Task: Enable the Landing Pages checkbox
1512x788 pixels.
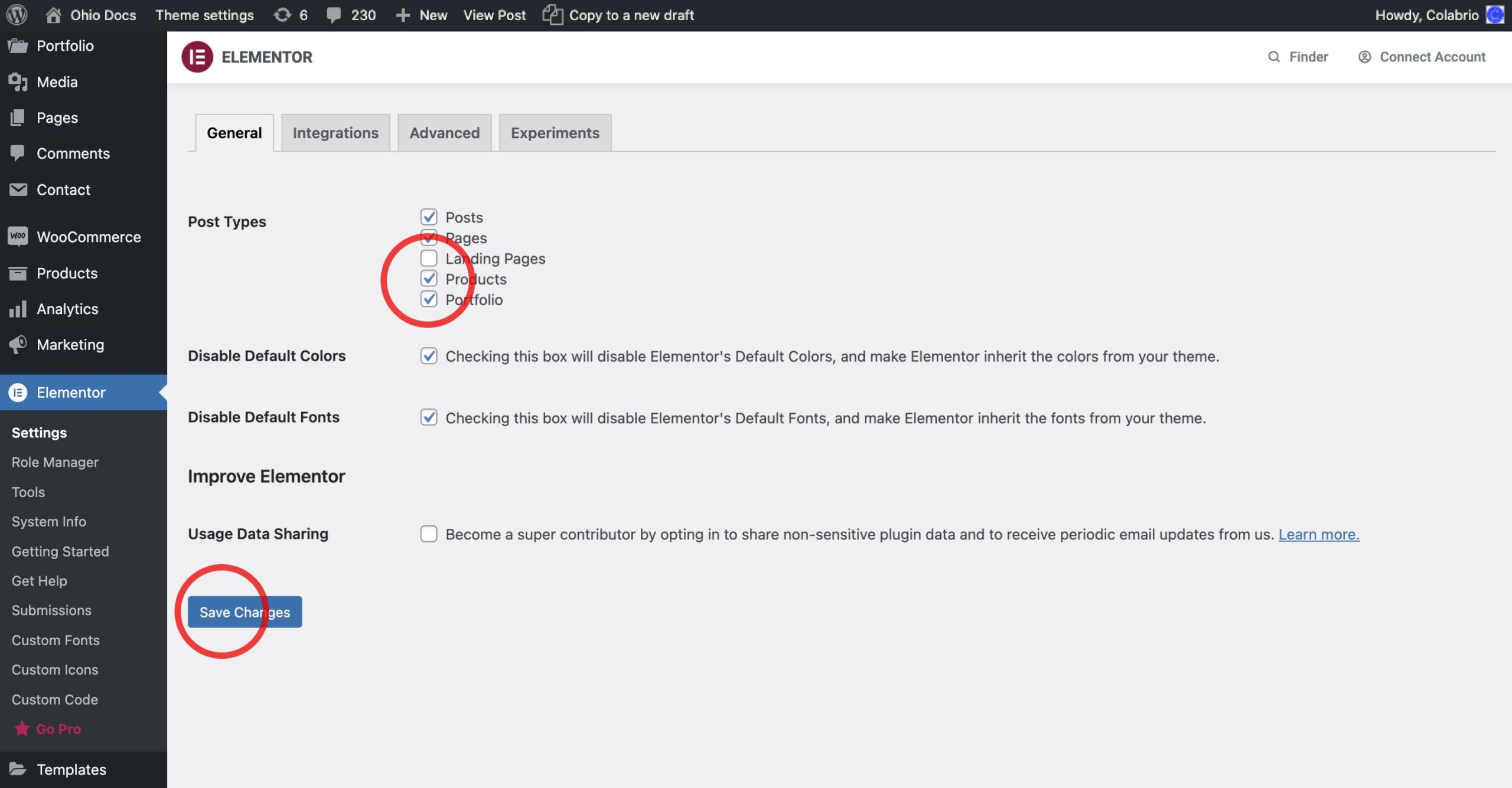Action: (x=429, y=258)
